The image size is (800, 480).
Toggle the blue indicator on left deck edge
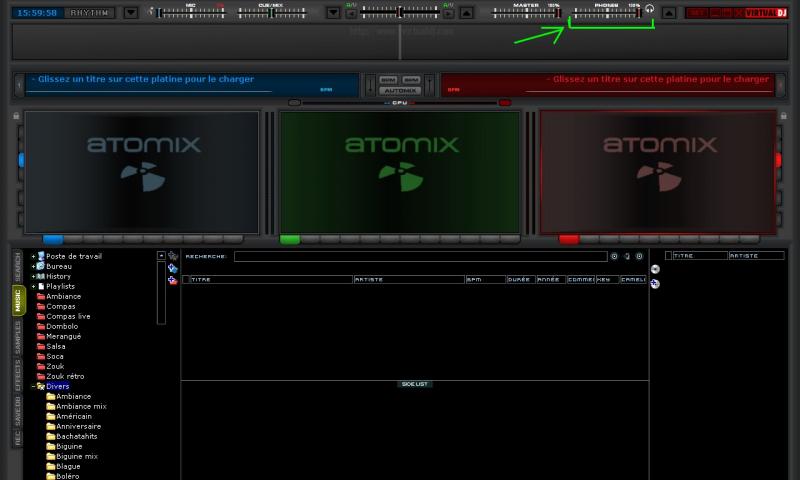(20, 160)
